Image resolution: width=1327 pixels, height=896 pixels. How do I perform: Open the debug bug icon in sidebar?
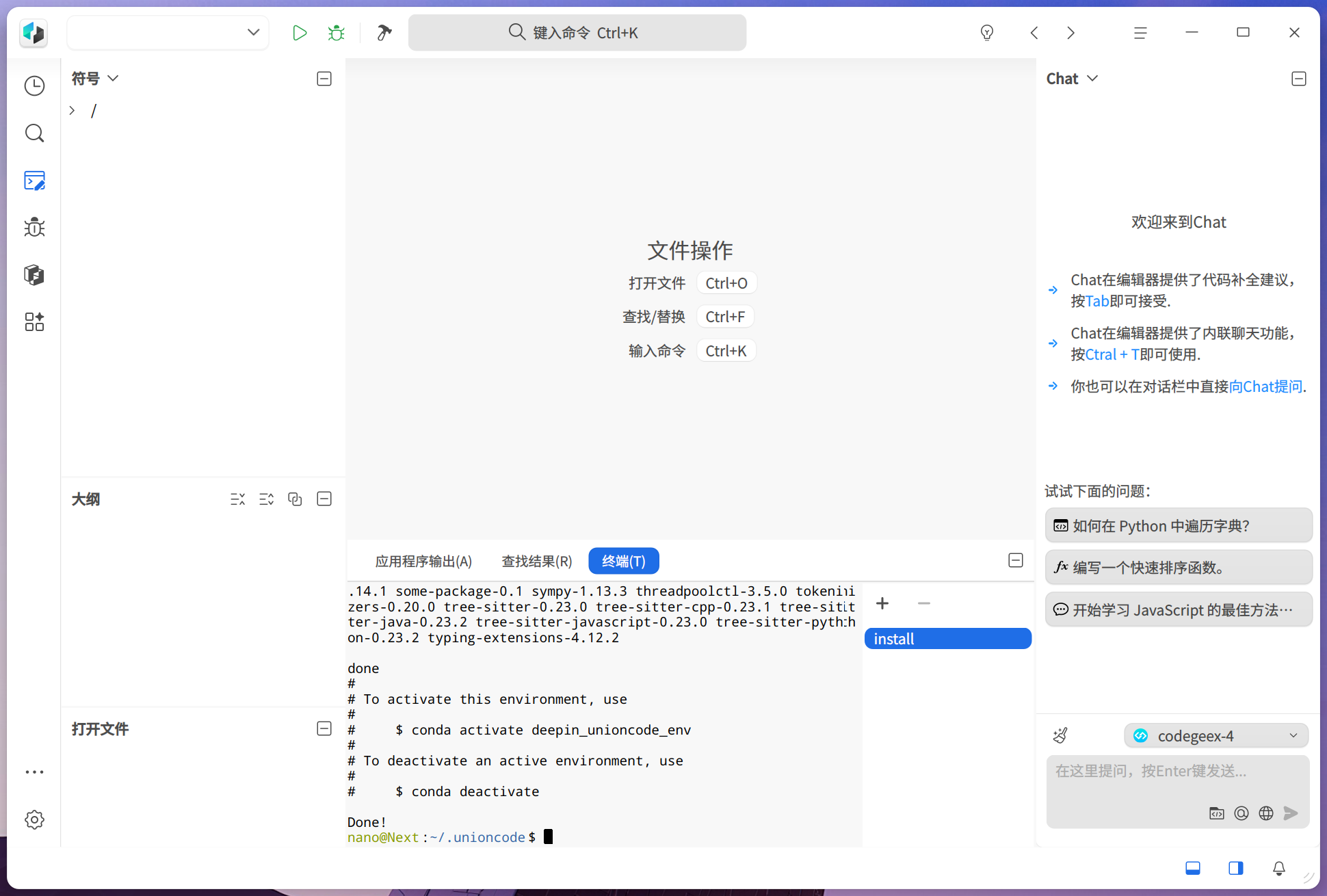coord(34,228)
